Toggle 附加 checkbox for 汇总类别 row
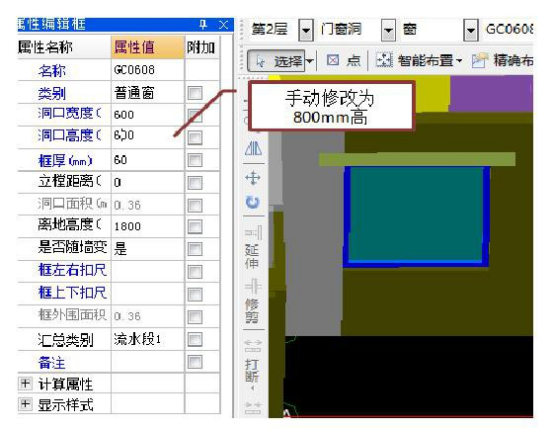This screenshot has height=429, width=554. tap(195, 340)
